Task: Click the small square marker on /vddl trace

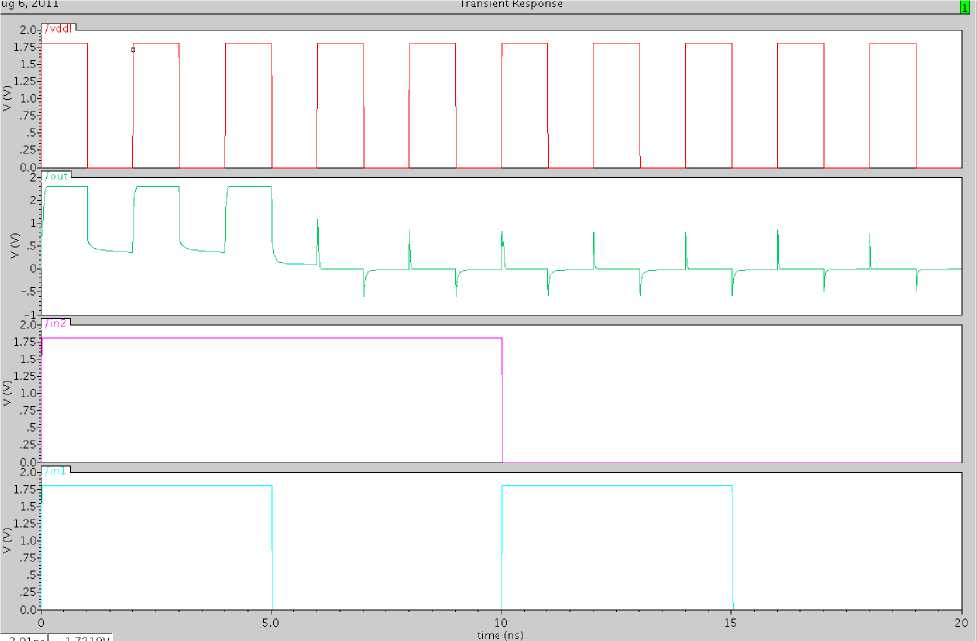Action: tap(133, 49)
